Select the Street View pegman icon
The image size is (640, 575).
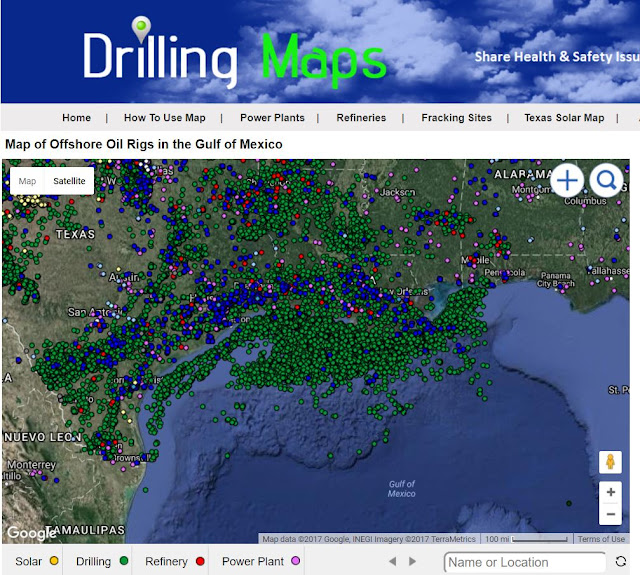tap(610, 462)
